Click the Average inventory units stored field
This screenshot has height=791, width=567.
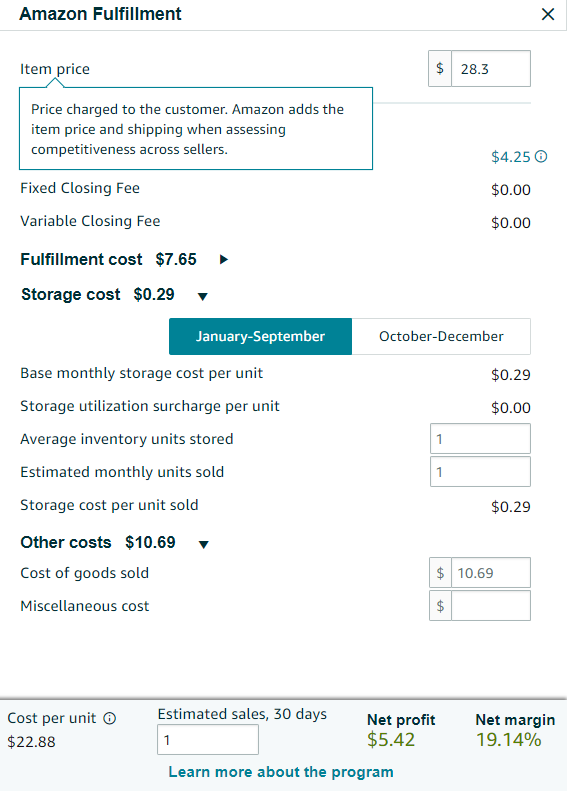coord(480,439)
